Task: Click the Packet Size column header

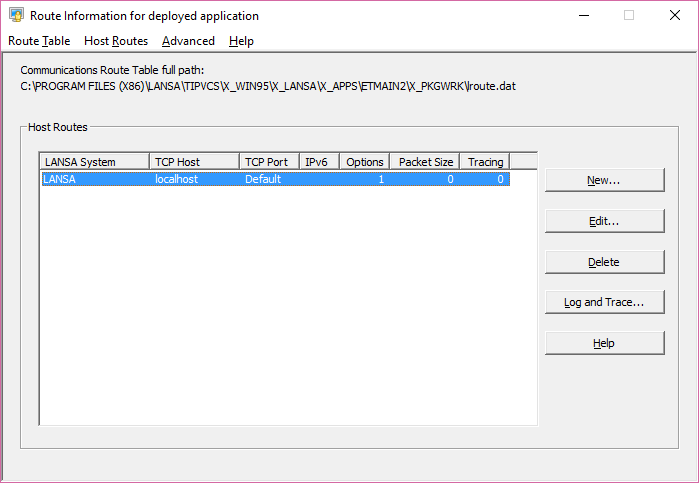Action: click(425, 162)
